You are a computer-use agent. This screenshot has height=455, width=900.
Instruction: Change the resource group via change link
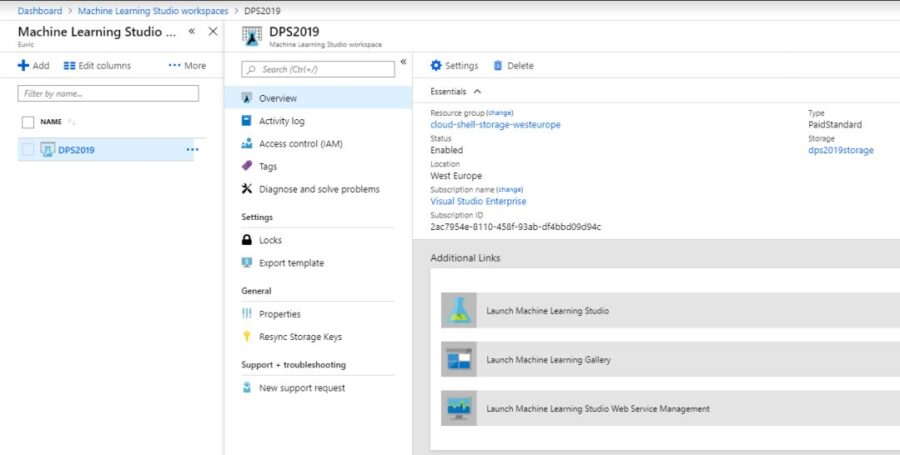click(x=500, y=113)
